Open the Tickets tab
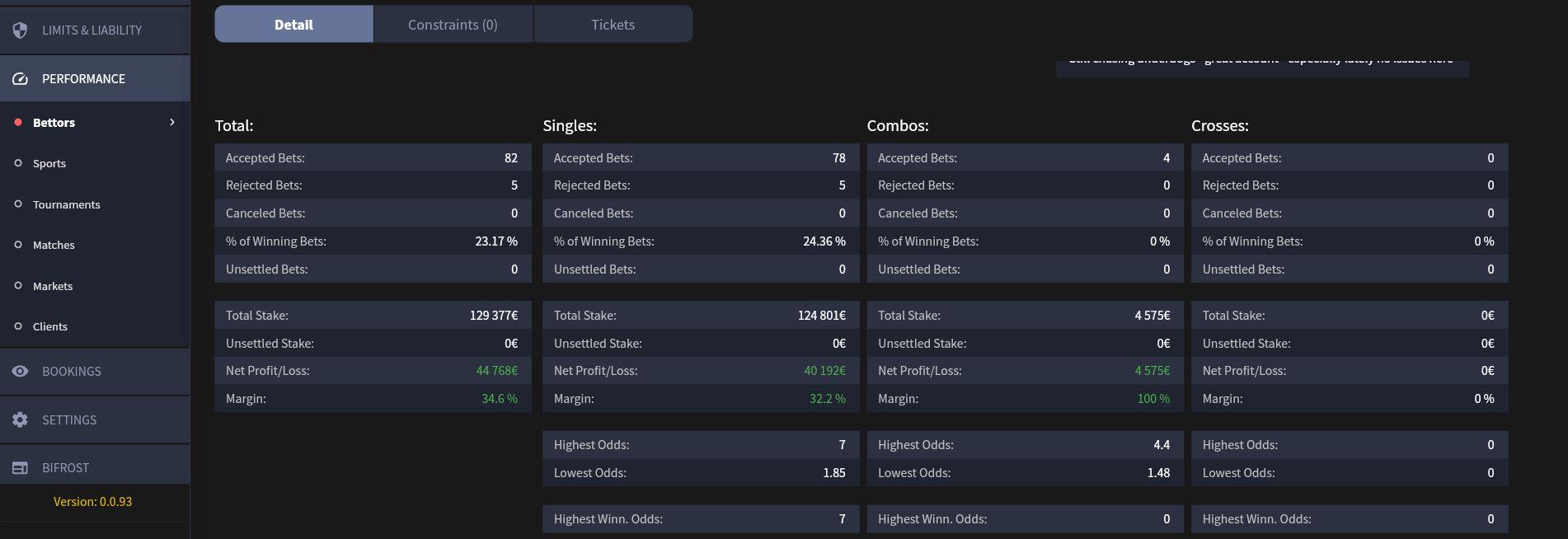 [x=613, y=25]
